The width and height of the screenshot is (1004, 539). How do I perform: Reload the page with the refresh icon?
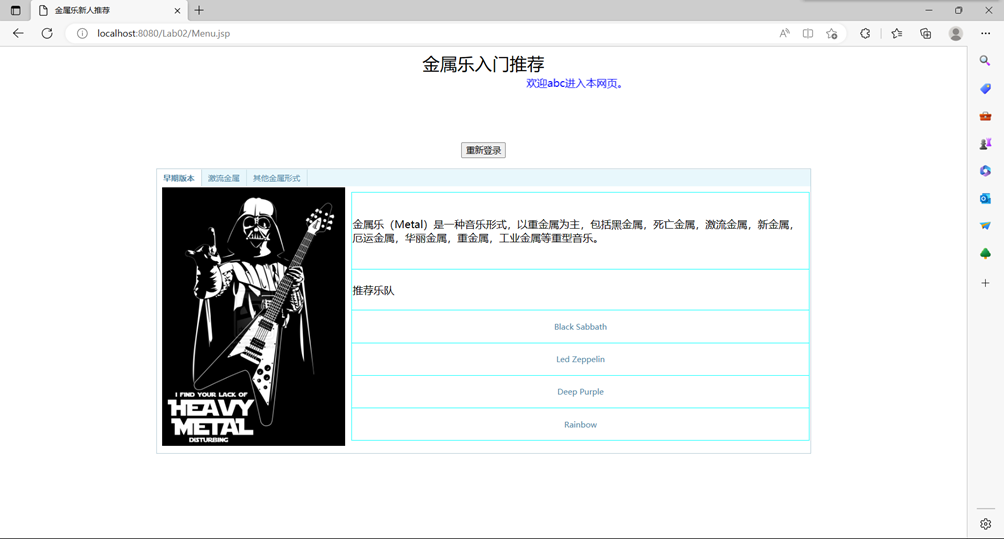[47, 33]
